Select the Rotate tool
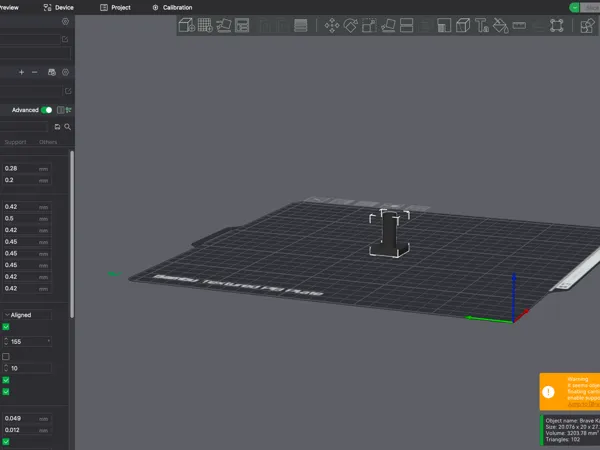The image size is (600, 450). click(351, 26)
